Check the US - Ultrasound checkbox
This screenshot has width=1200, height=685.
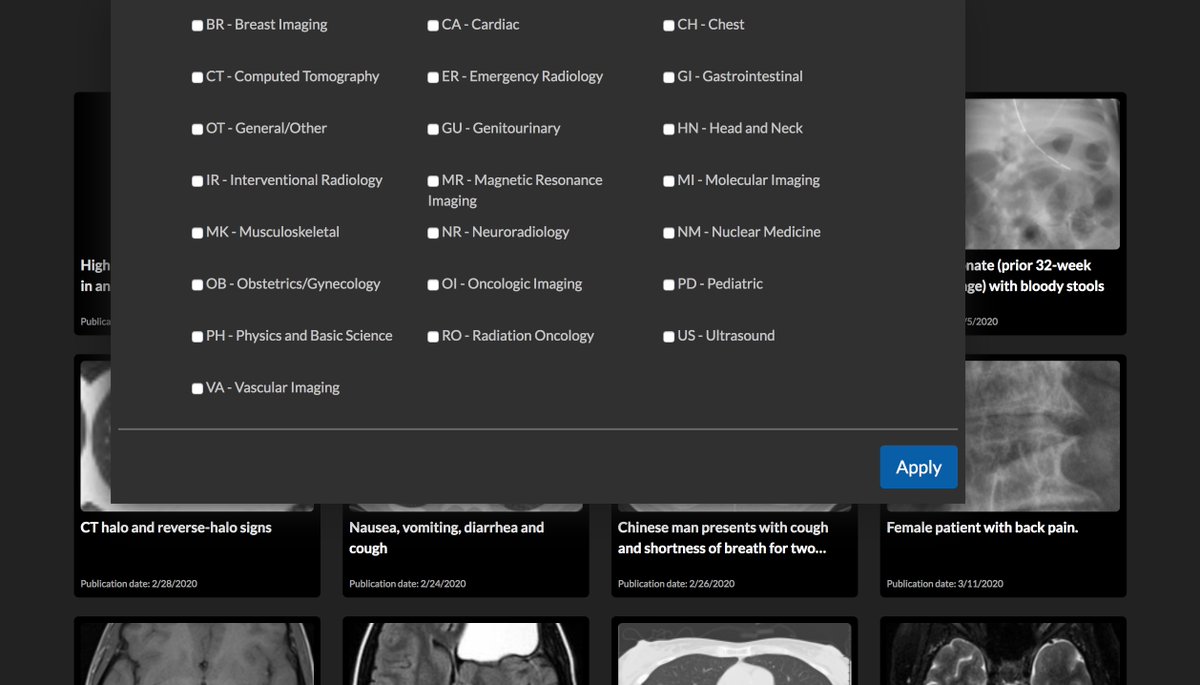[669, 337]
